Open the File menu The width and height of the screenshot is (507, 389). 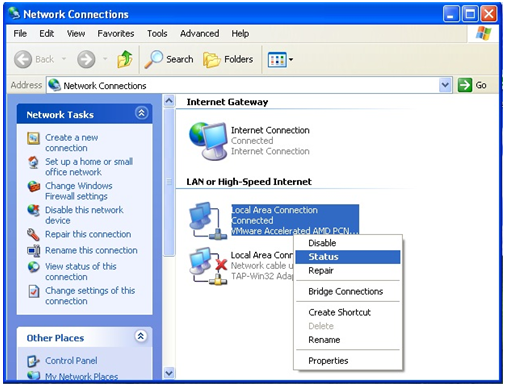[x=20, y=34]
